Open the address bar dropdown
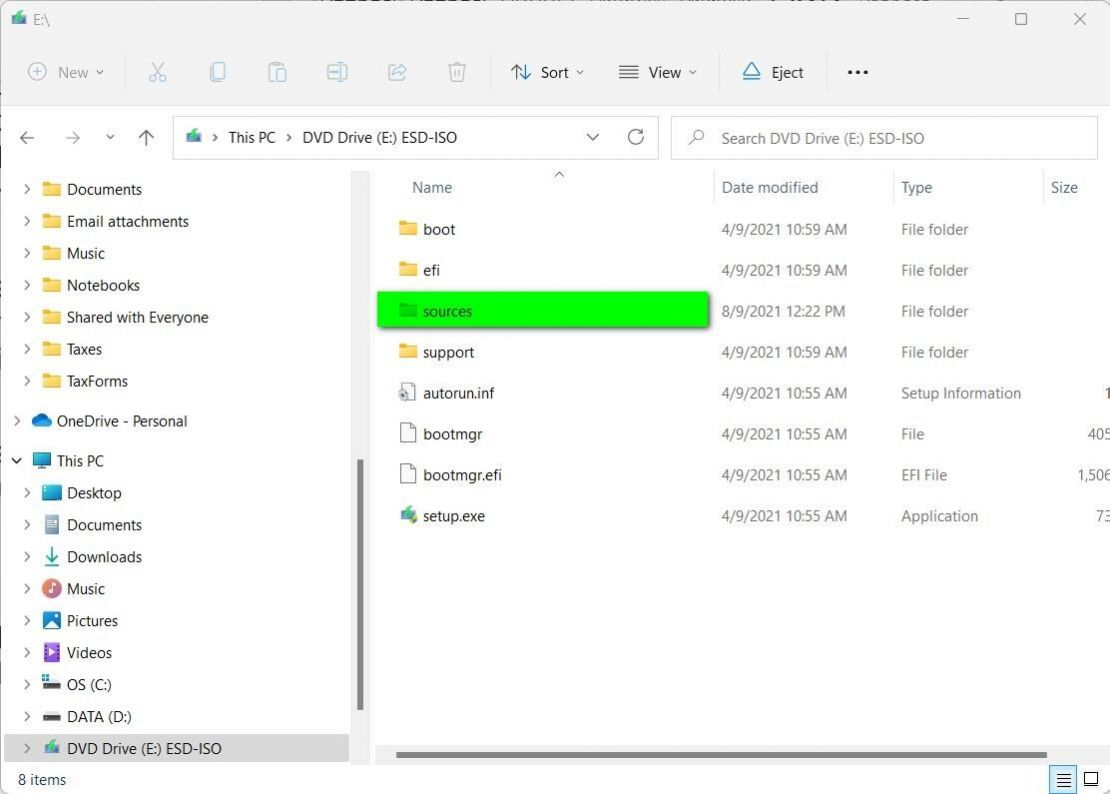This screenshot has width=1110, height=794. [x=592, y=137]
